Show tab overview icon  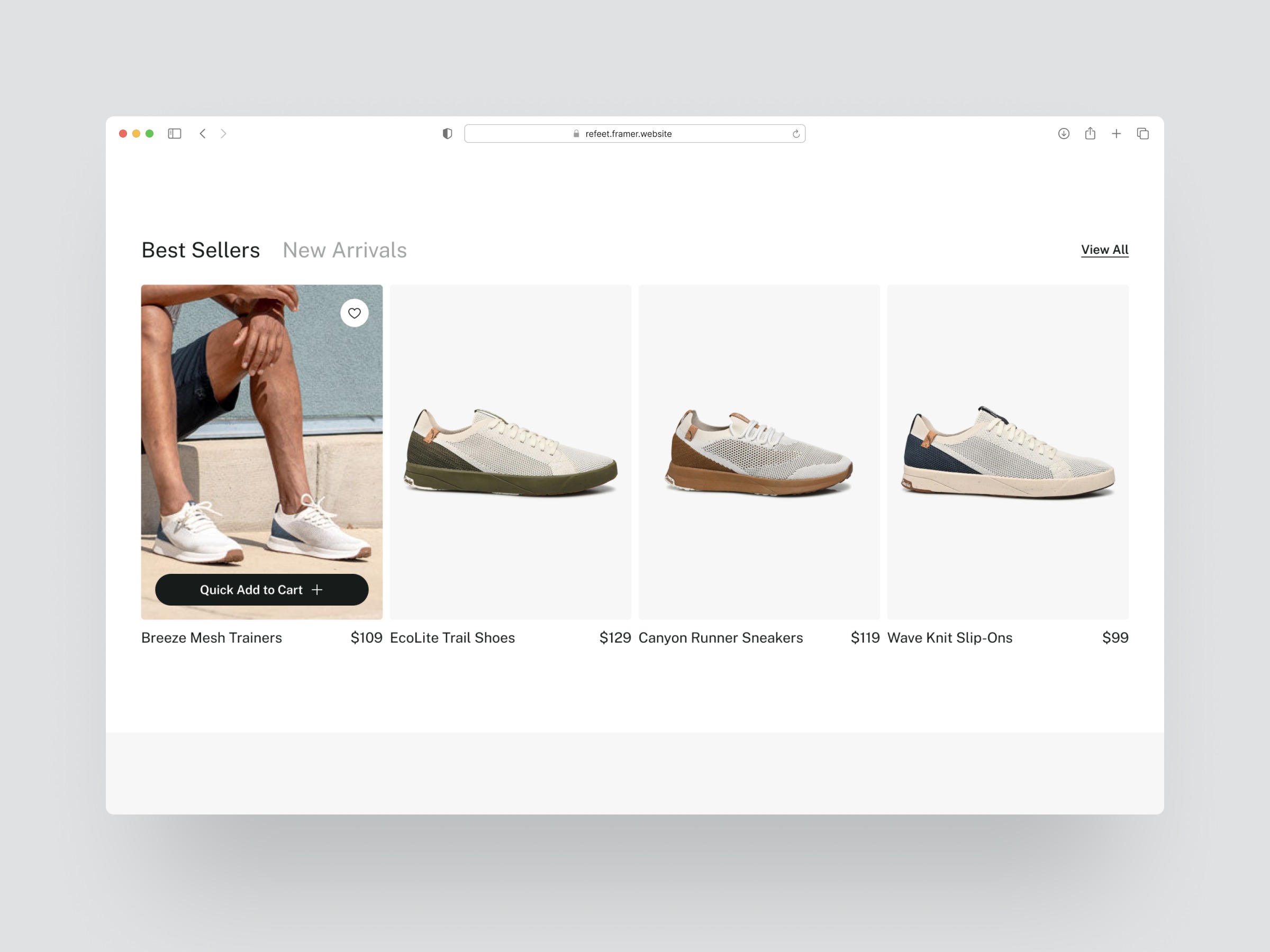pos(1142,134)
